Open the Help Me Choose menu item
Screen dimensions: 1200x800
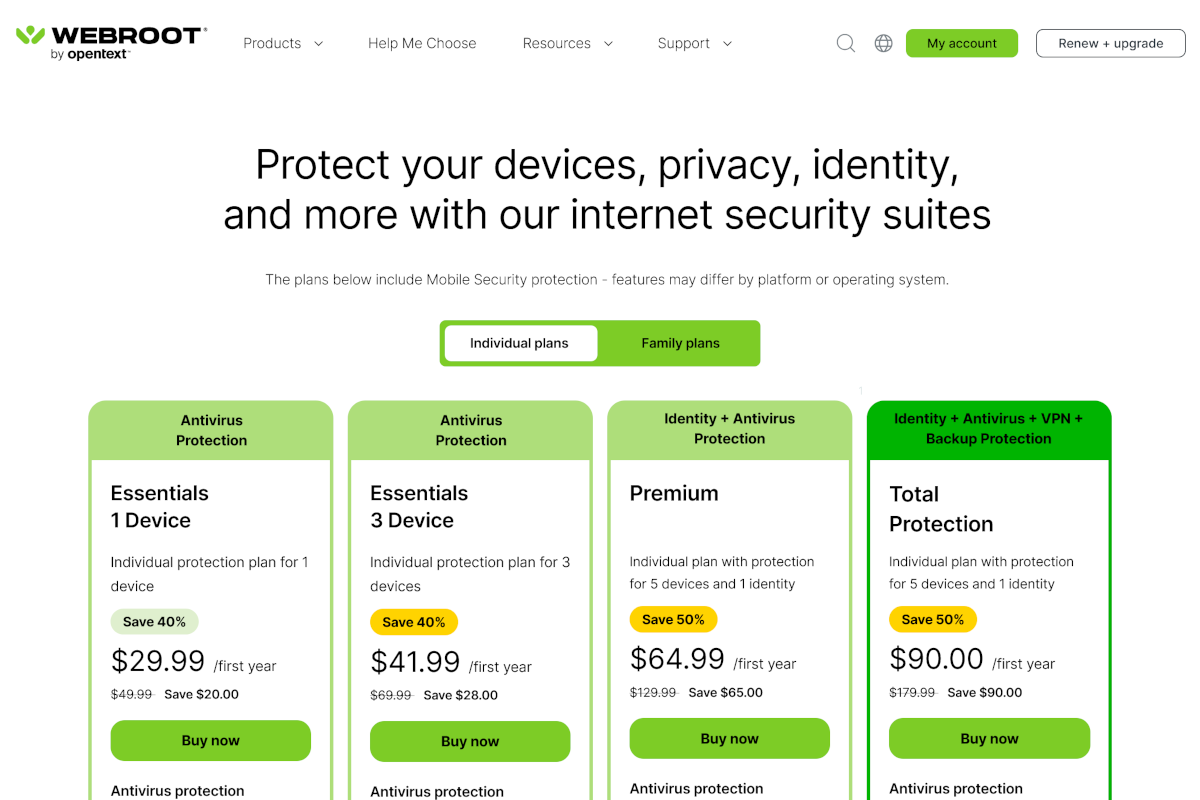(x=422, y=43)
